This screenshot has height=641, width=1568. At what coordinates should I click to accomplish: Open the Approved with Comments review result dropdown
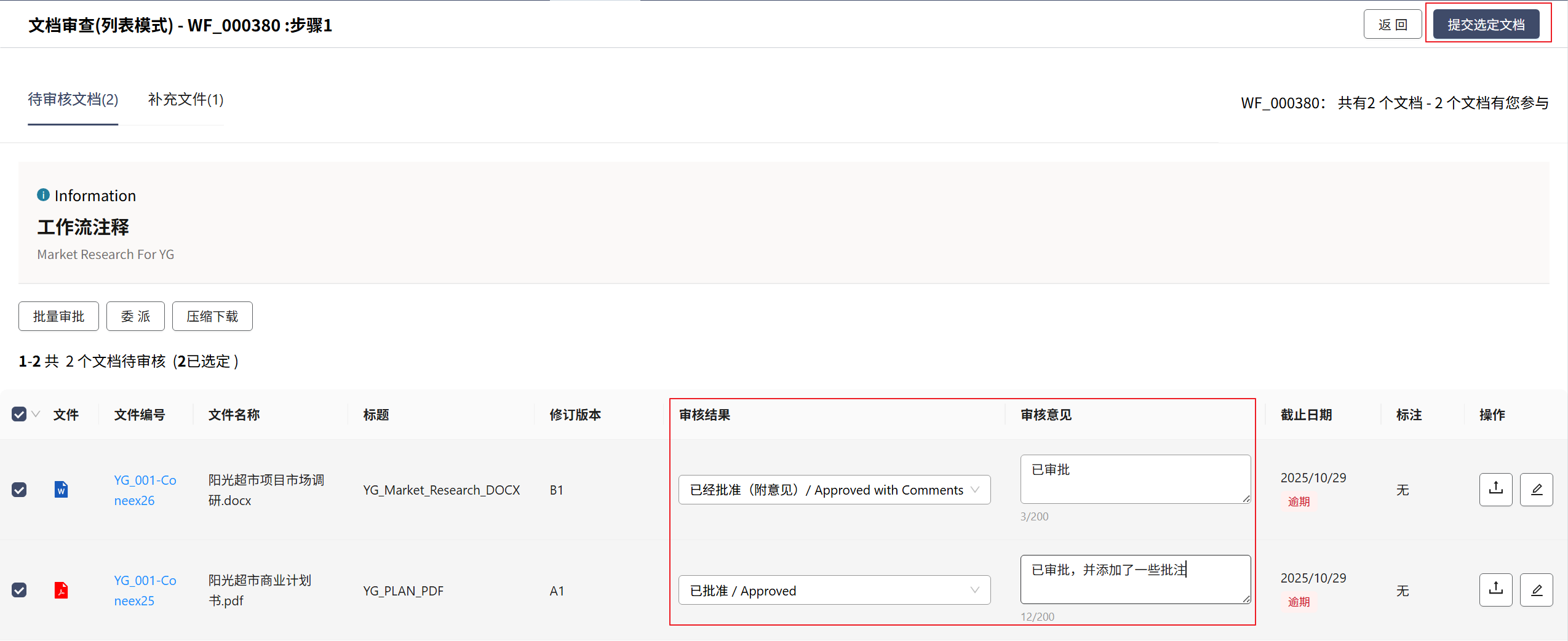click(834, 490)
